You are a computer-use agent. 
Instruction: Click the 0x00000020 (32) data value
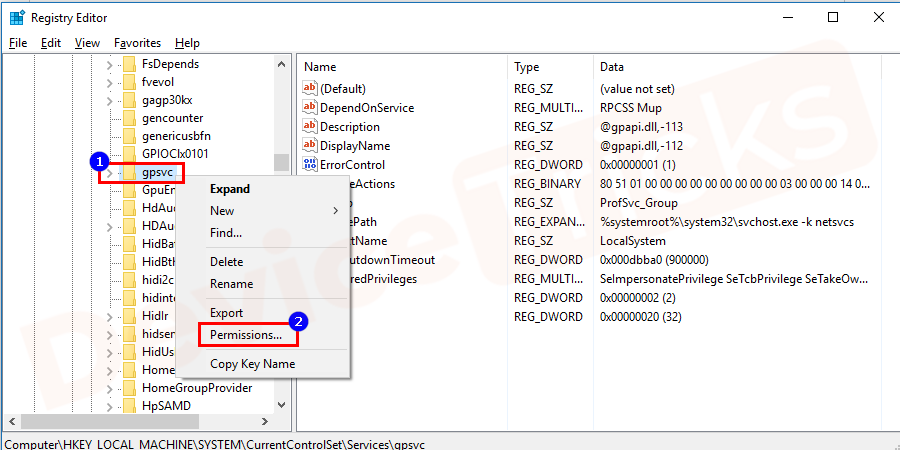click(640, 316)
